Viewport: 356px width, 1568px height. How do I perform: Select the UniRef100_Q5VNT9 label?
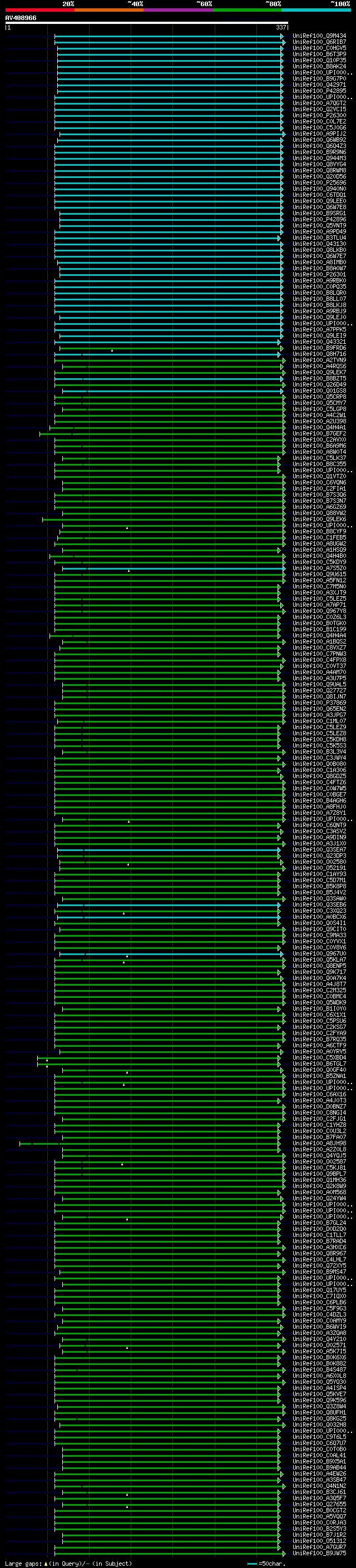[319, 225]
